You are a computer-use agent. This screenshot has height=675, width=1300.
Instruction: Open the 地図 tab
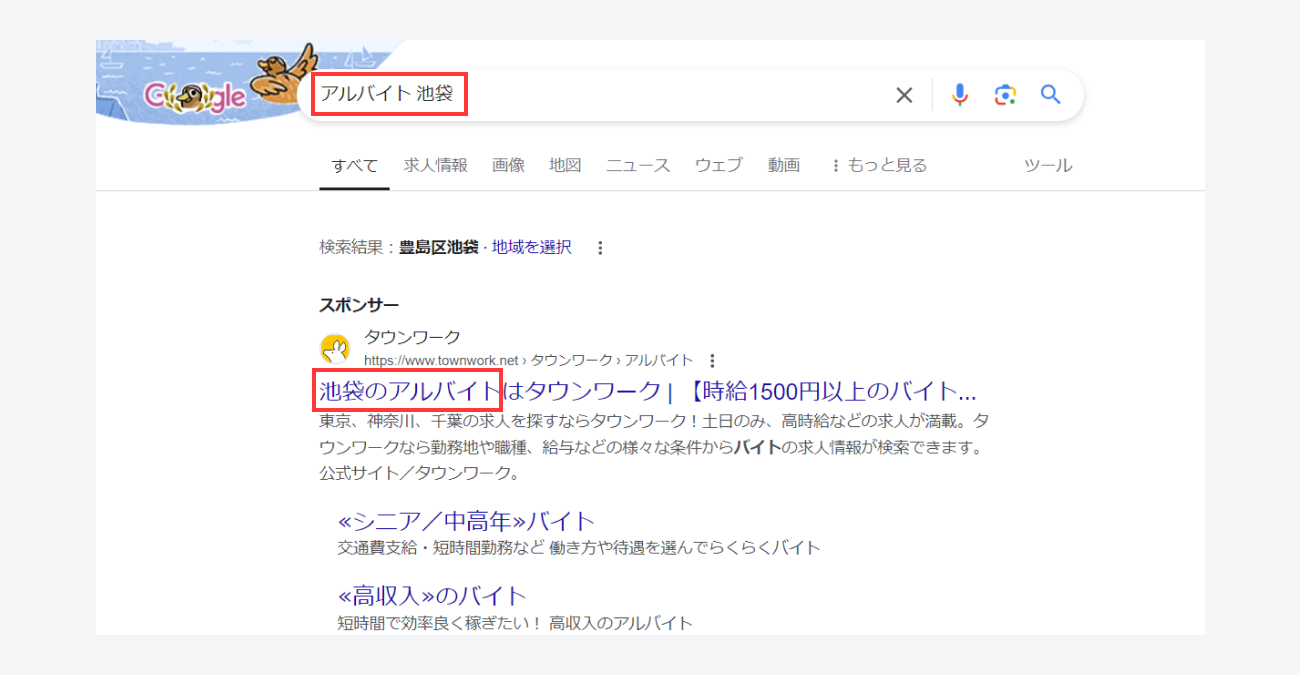pos(565,165)
